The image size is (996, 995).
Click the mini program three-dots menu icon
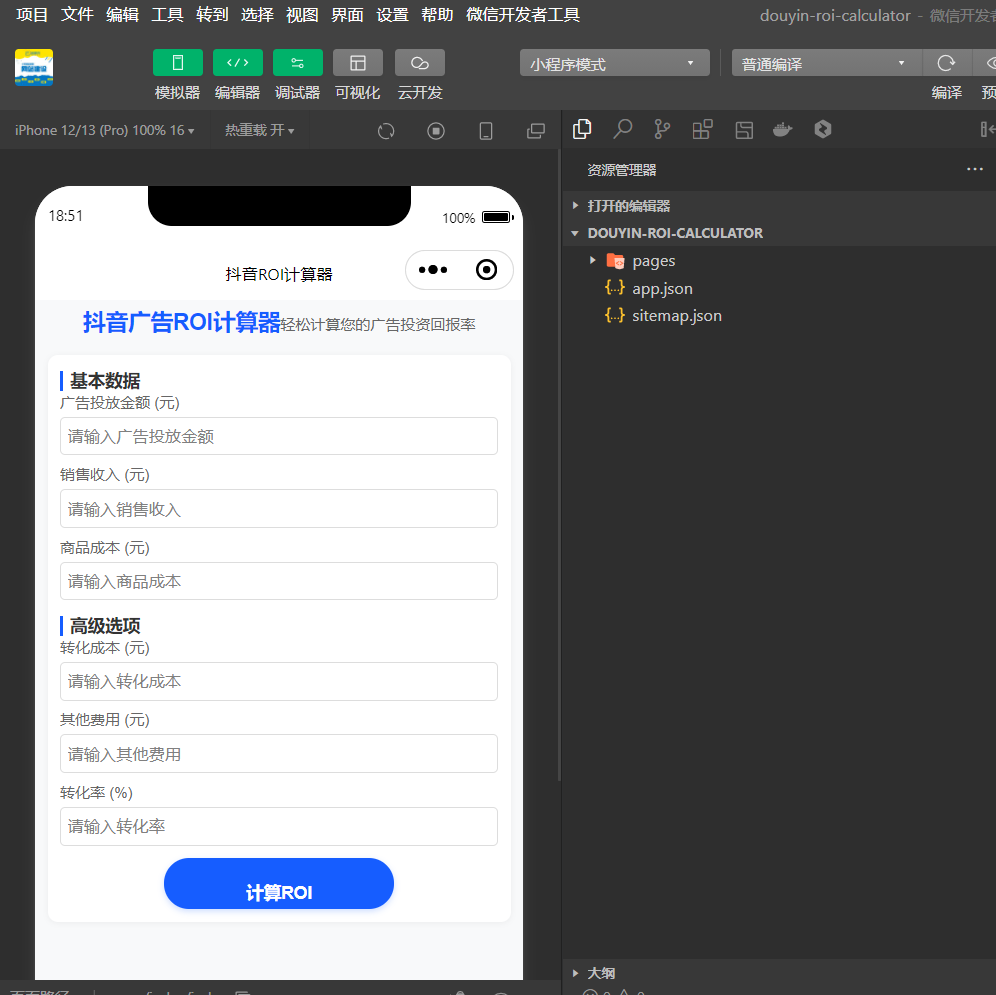pyautogui.click(x=433, y=270)
